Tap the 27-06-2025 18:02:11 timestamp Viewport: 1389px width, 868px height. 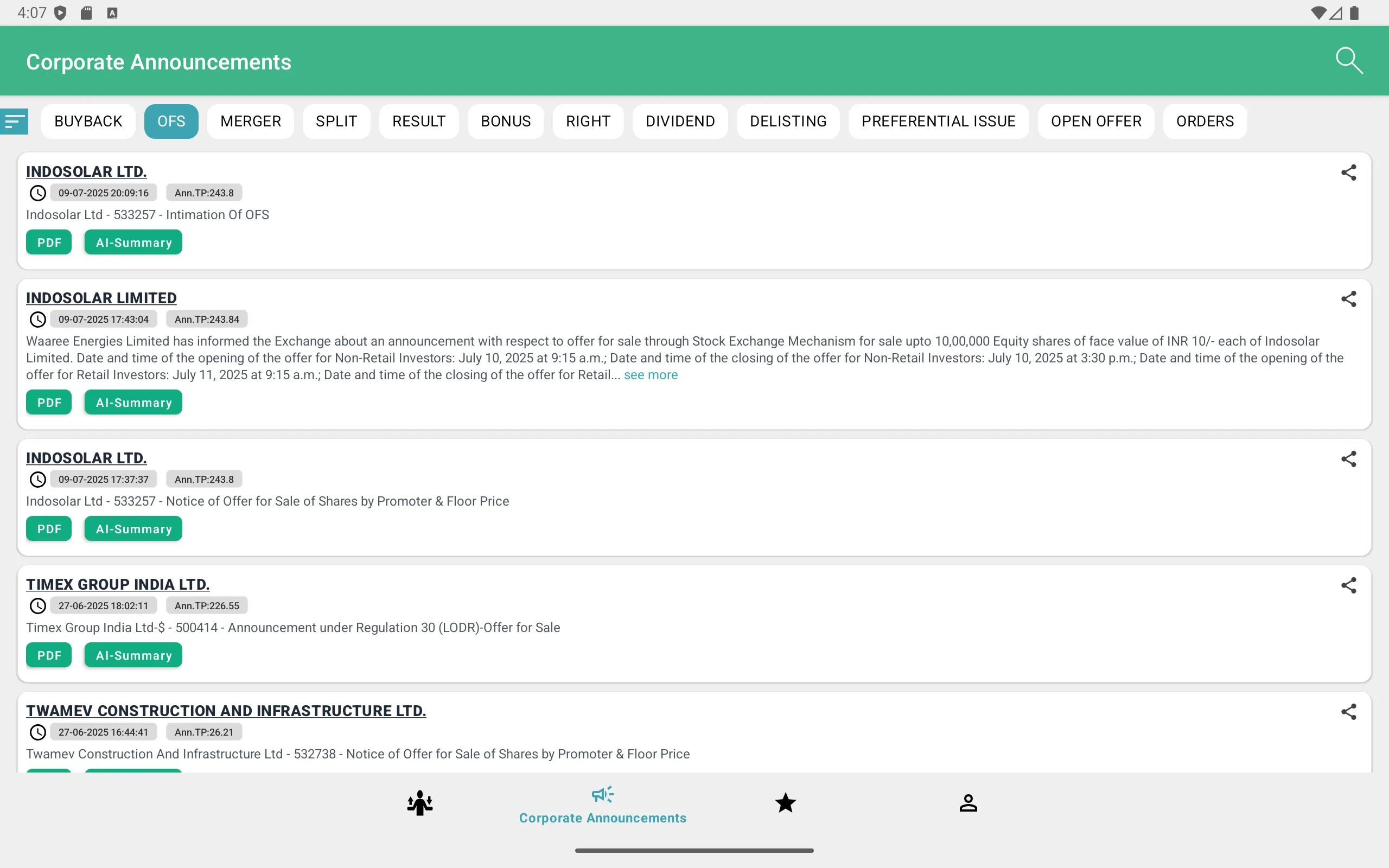pos(103,605)
